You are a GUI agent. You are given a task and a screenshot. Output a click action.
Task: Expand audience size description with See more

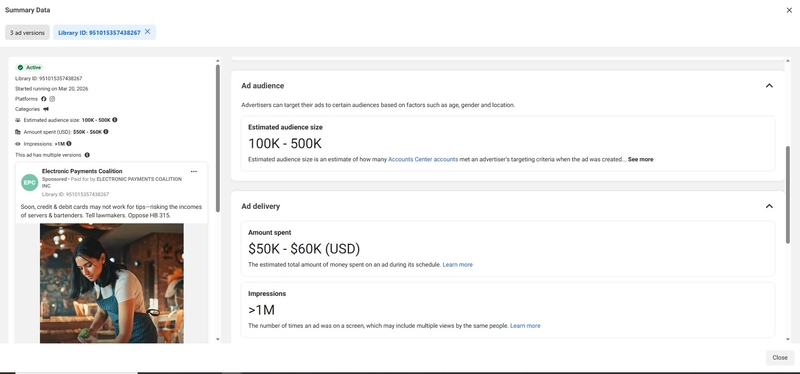coord(640,159)
